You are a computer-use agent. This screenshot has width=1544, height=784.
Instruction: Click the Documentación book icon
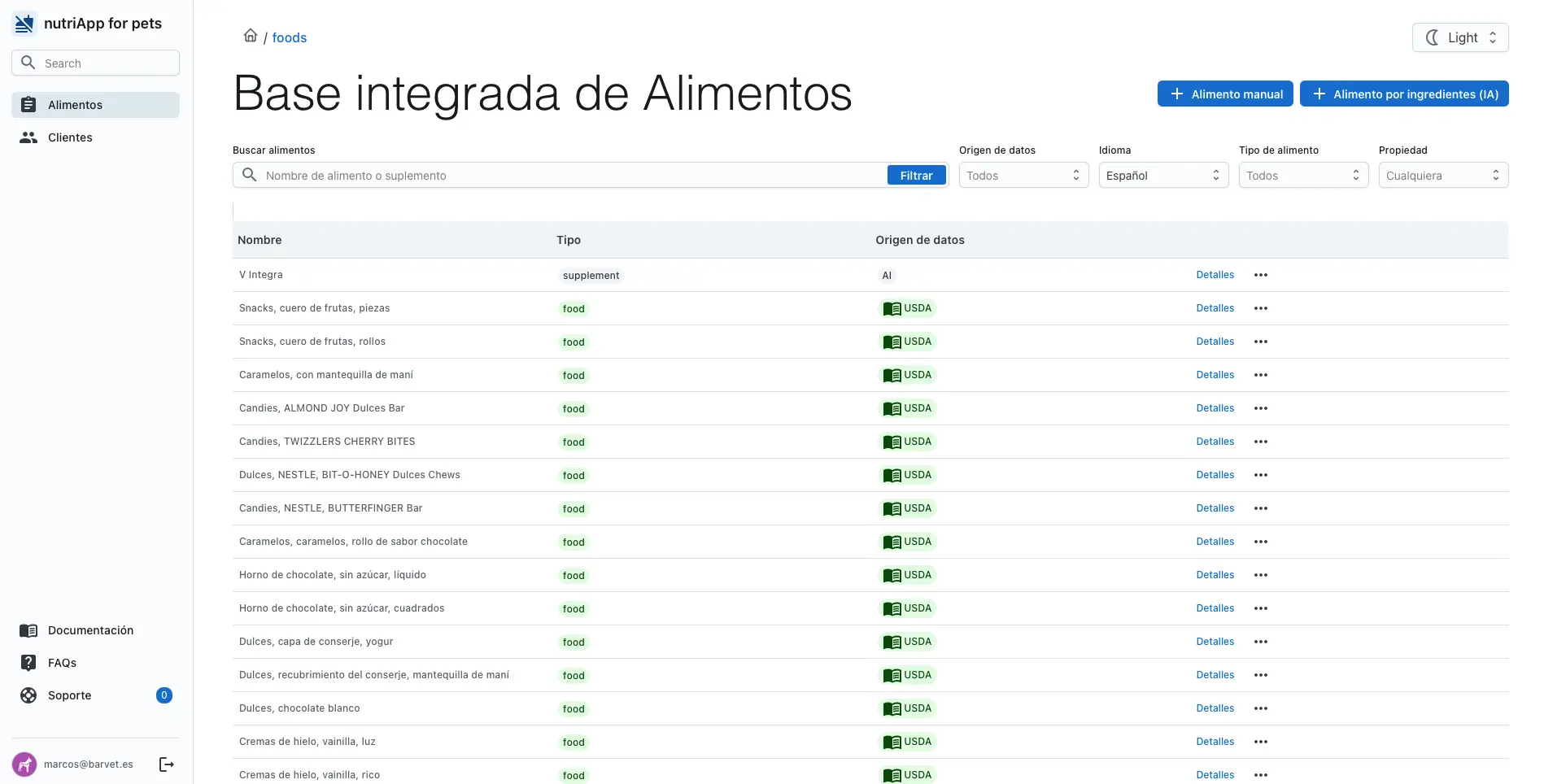[x=28, y=630]
